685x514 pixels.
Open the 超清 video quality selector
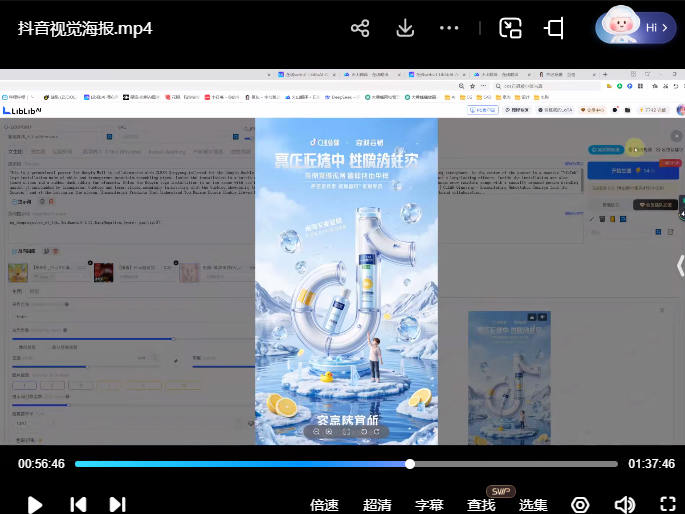click(377, 505)
